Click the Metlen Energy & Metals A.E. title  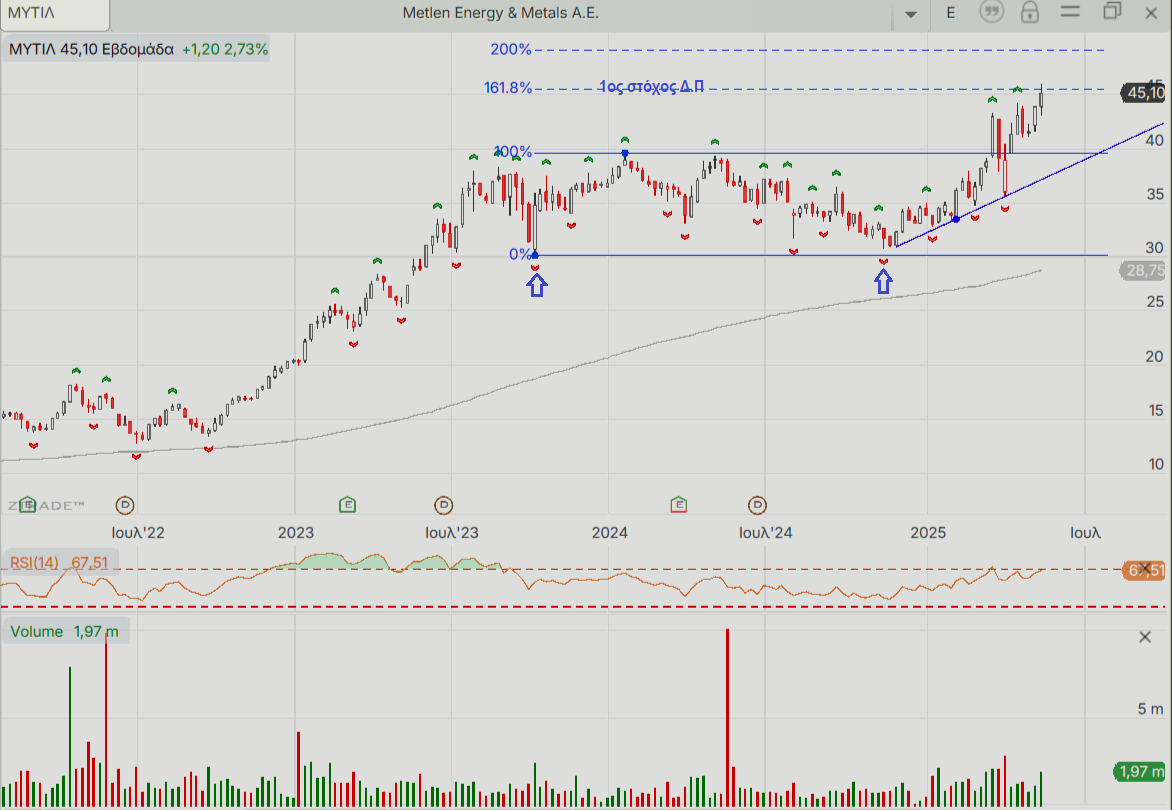click(501, 13)
